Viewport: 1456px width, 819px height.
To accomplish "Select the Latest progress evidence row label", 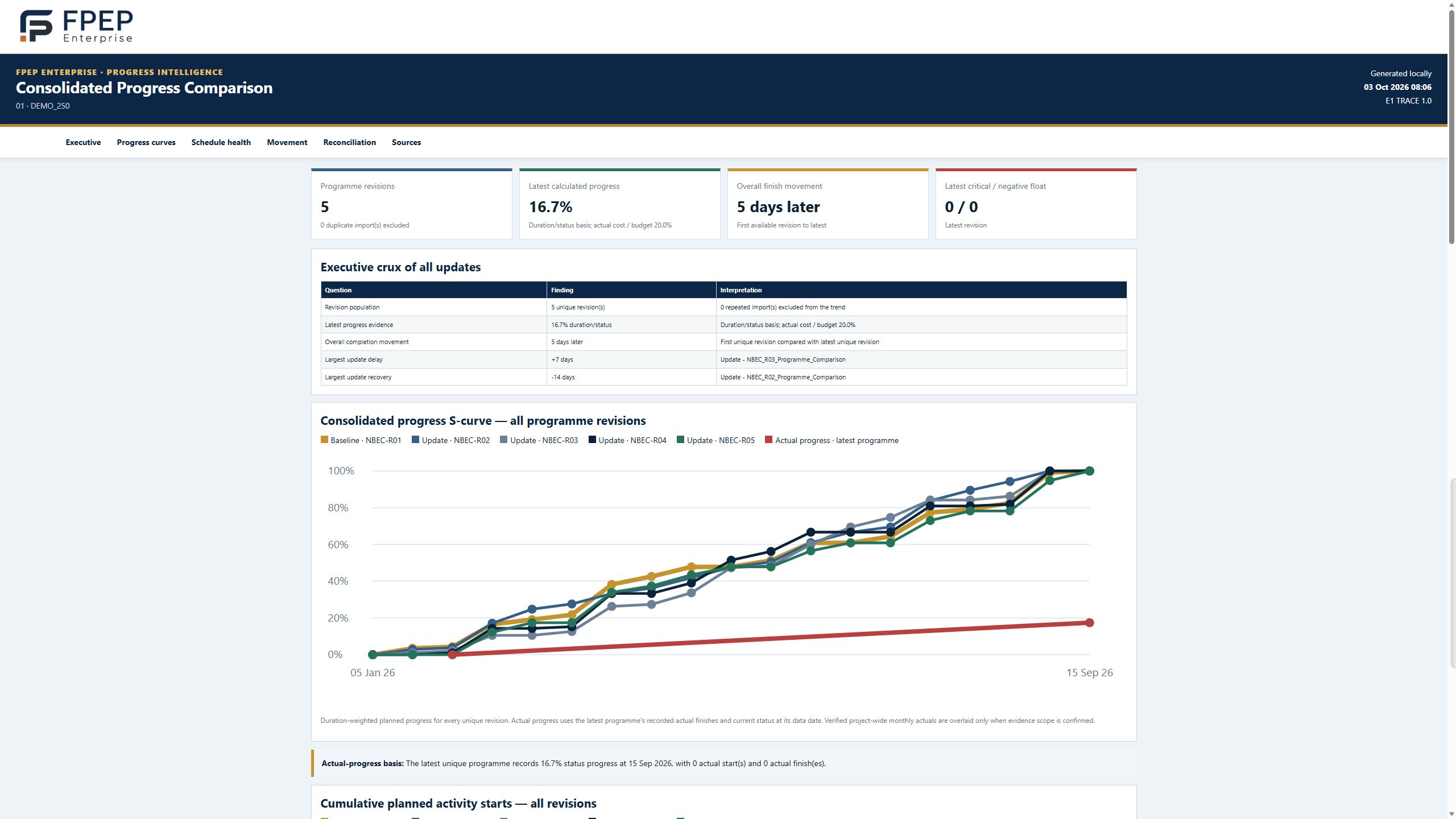I will [359, 325].
